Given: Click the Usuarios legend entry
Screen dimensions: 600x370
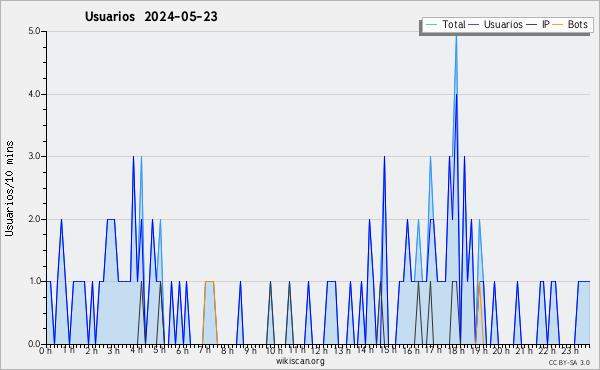Looking at the screenshot, I should [496, 24].
